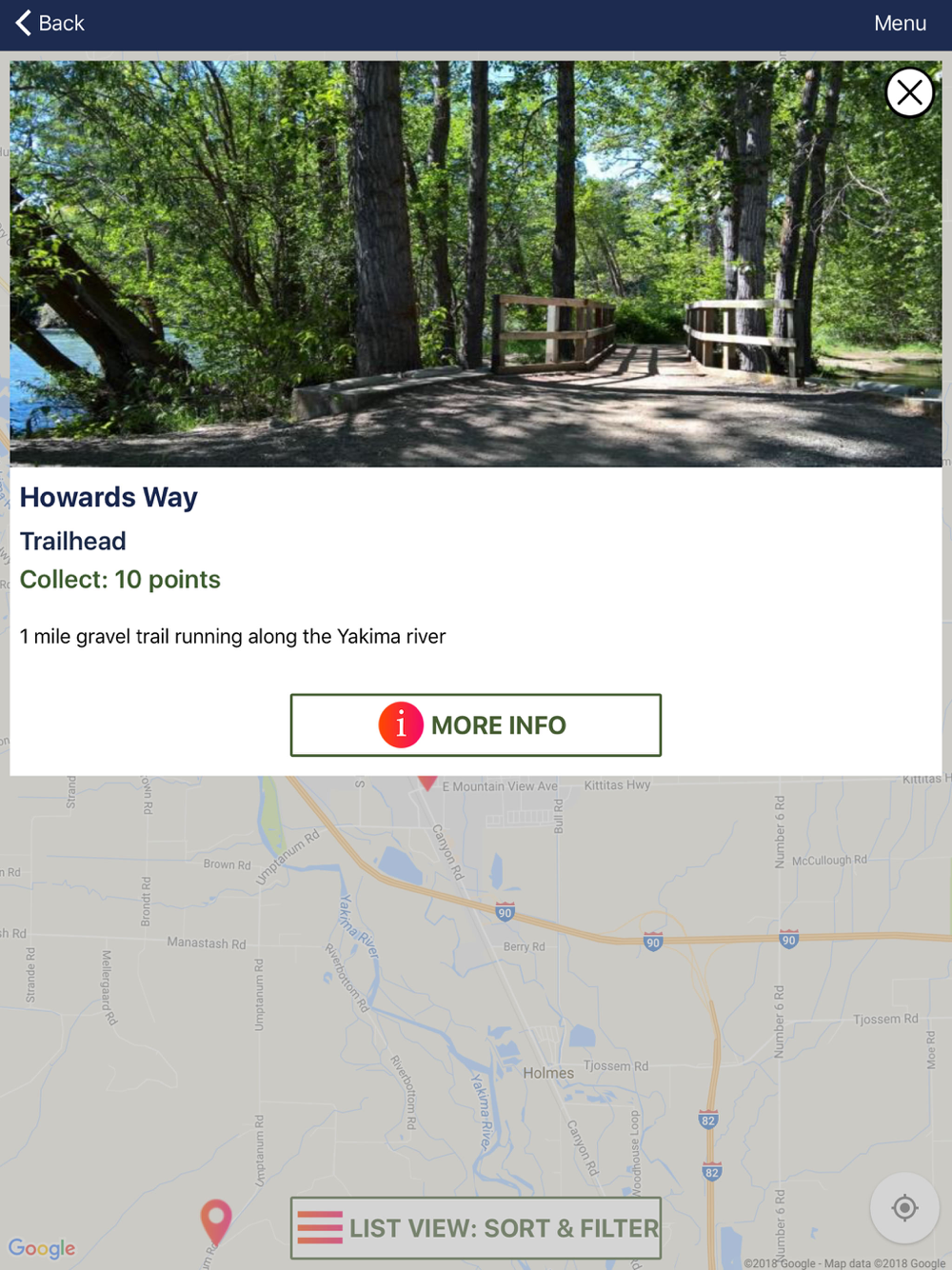Select the red map pin at bottom left
The width and height of the screenshot is (952, 1270).
click(216, 1222)
